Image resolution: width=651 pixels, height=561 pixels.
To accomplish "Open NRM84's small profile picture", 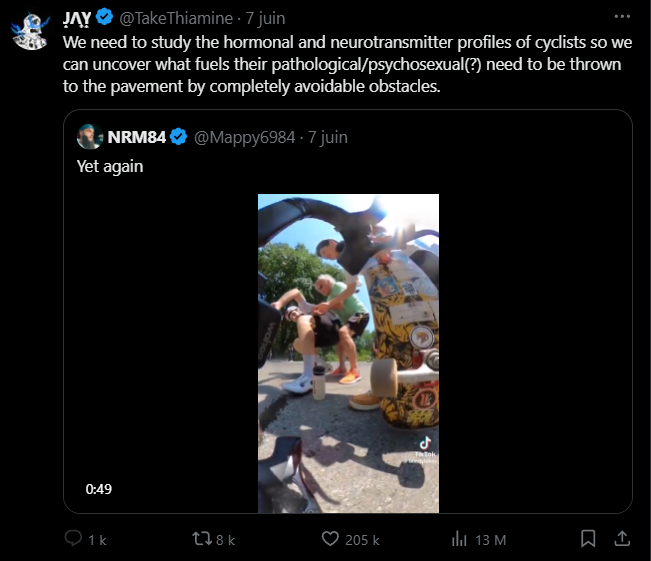I will [90, 137].
